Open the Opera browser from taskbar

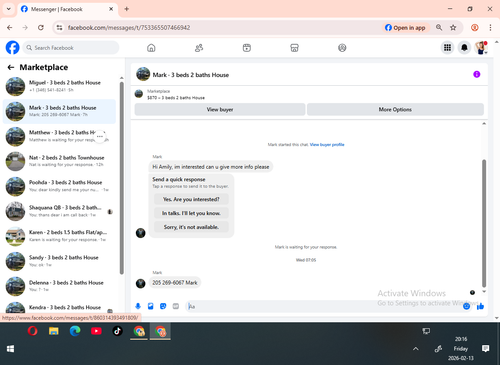(x=32, y=331)
